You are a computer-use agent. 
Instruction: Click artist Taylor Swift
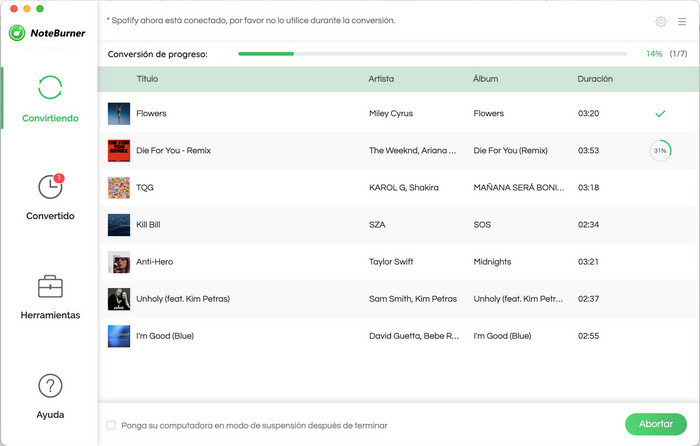tap(391, 262)
